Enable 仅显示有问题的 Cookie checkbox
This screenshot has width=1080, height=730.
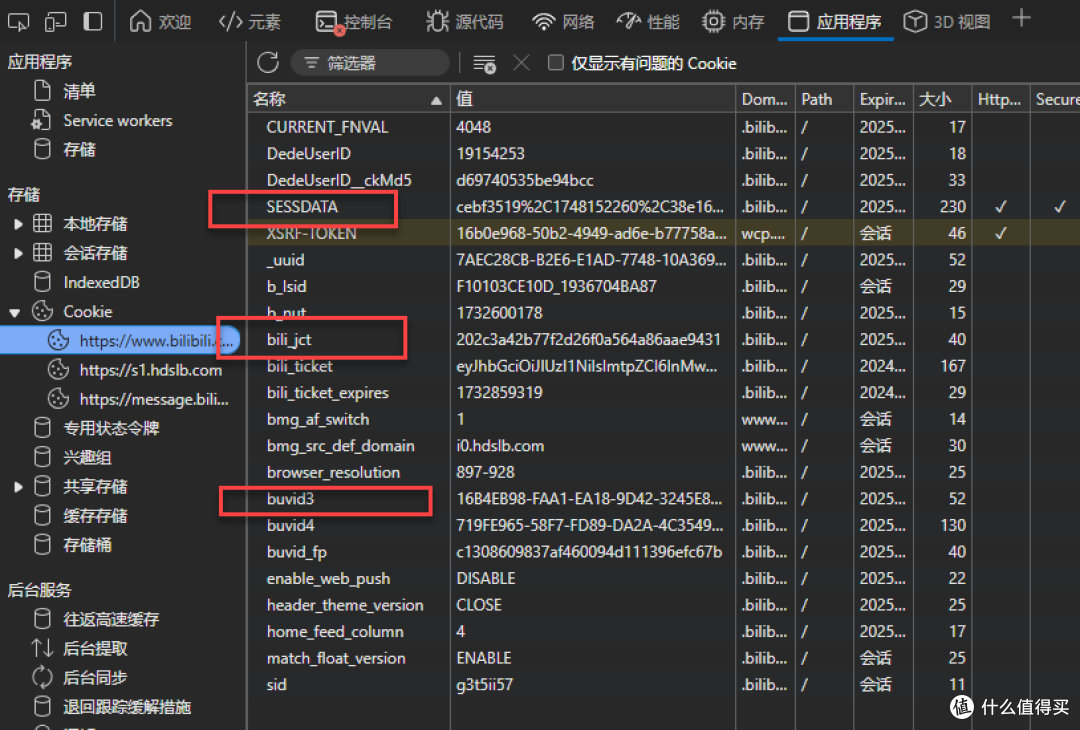(x=556, y=63)
